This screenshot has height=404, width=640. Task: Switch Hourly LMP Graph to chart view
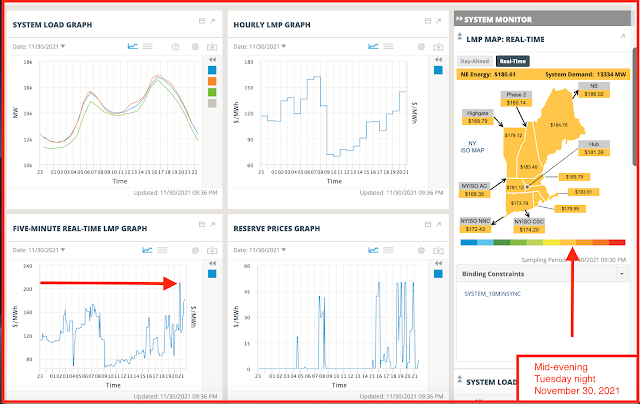(x=373, y=47)
